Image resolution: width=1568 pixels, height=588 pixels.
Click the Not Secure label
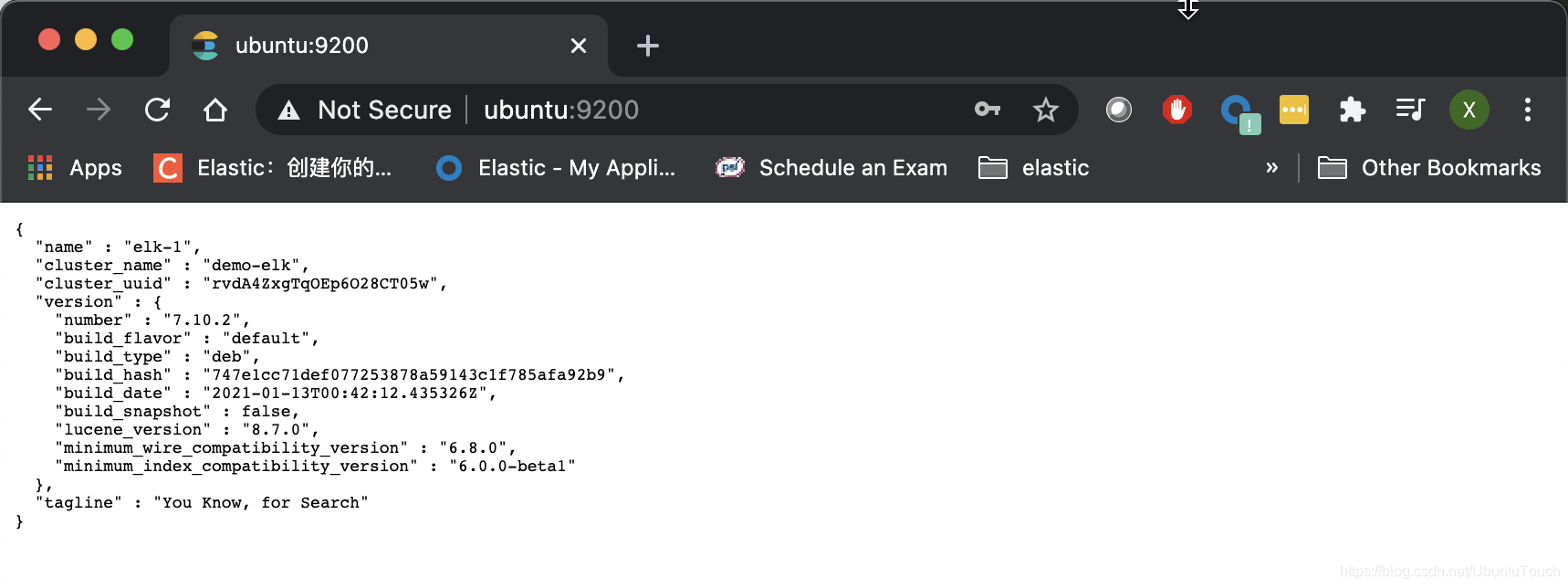click(384, 110)
